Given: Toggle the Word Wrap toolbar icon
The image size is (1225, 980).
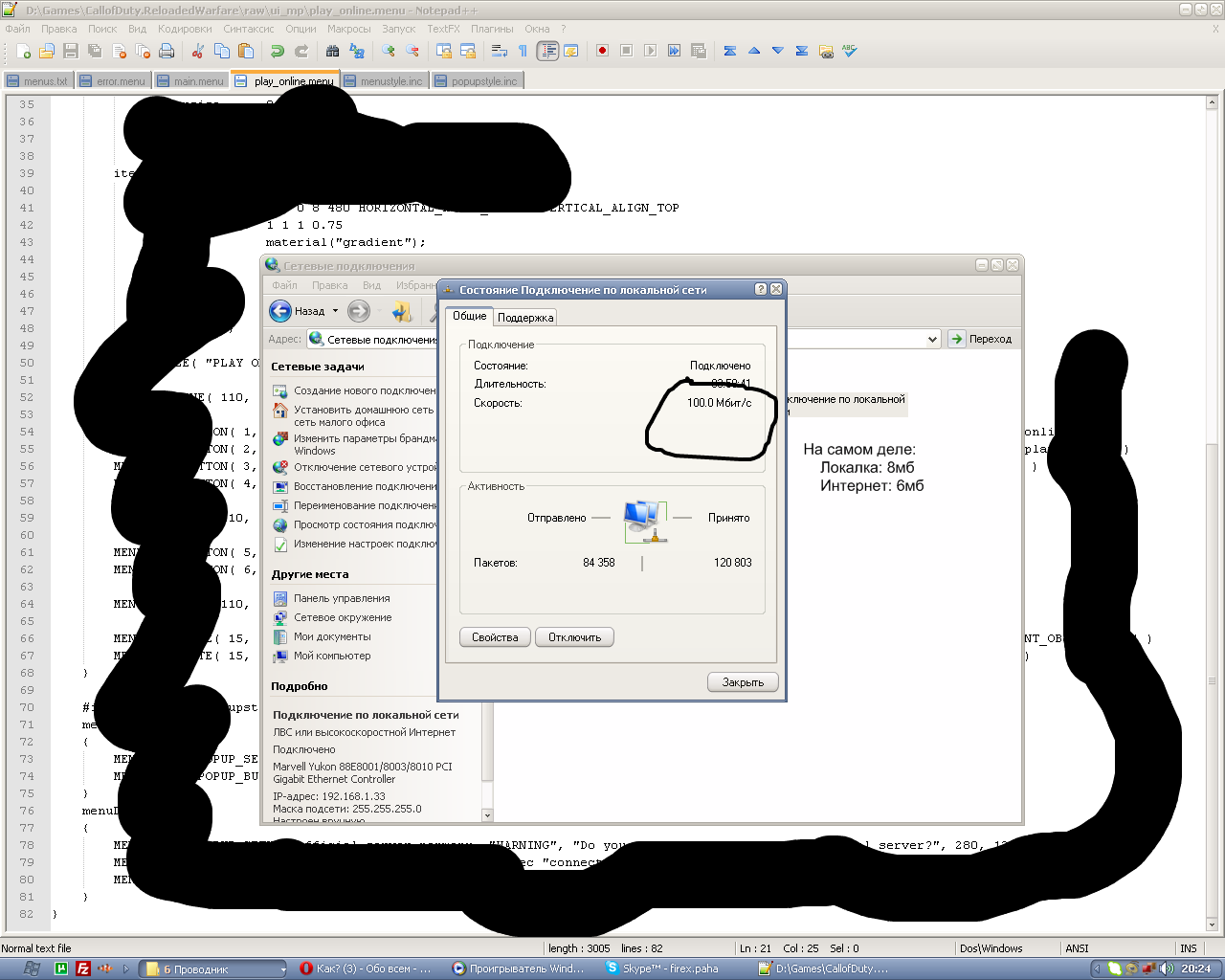Looking at the screenshot, I should [x=499, y=51].
